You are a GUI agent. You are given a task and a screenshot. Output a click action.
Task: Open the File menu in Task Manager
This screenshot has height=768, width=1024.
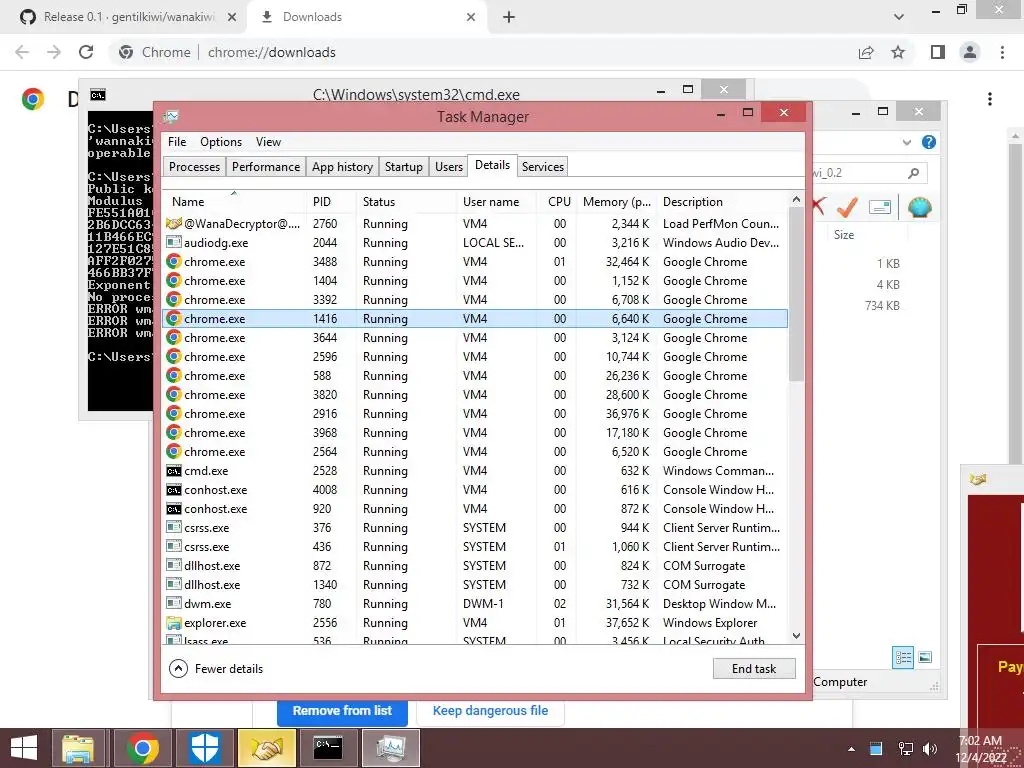pyautogui.click(x=176, y=142)
